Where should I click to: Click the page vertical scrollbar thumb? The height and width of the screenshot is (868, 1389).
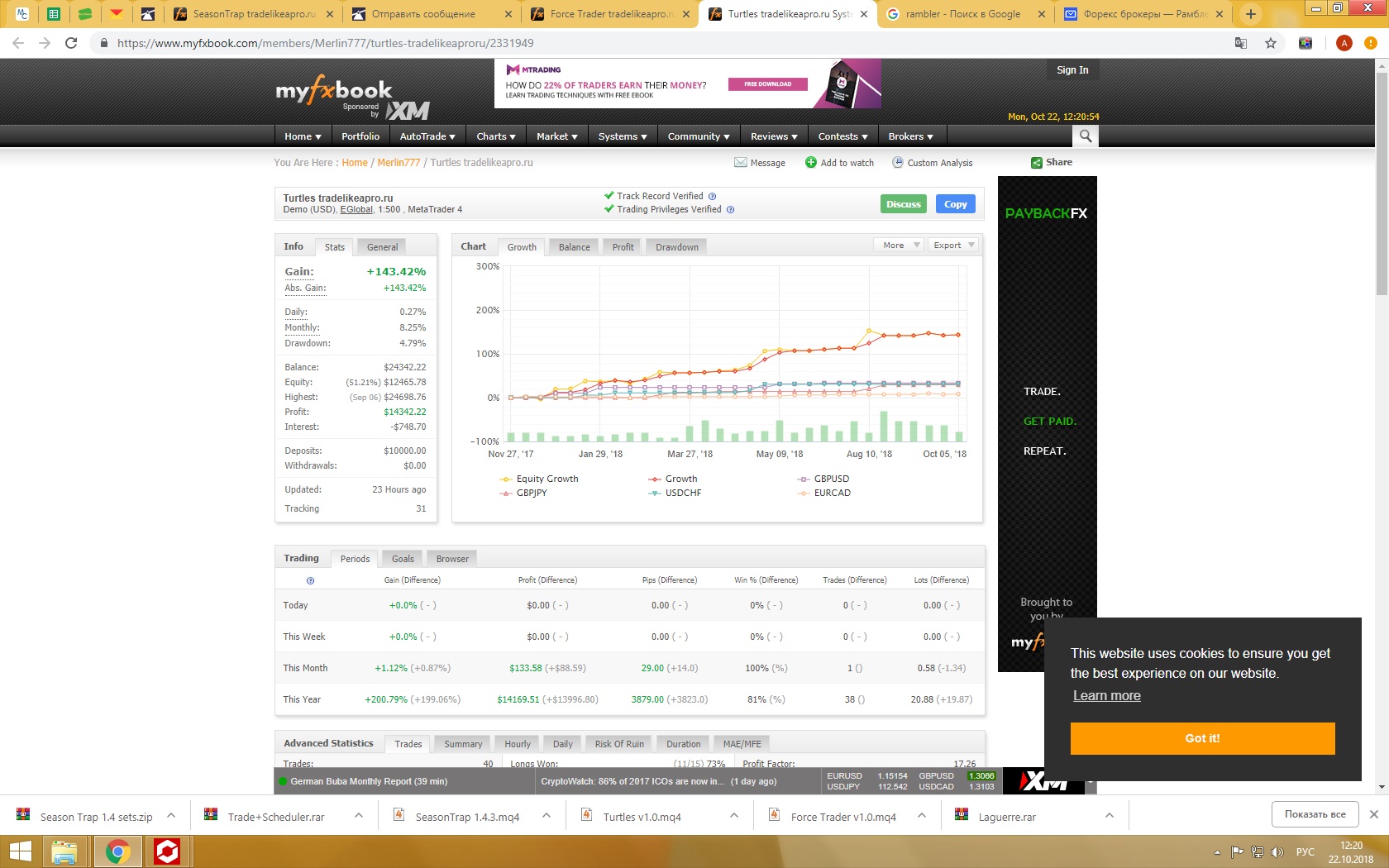(1382, 182)
